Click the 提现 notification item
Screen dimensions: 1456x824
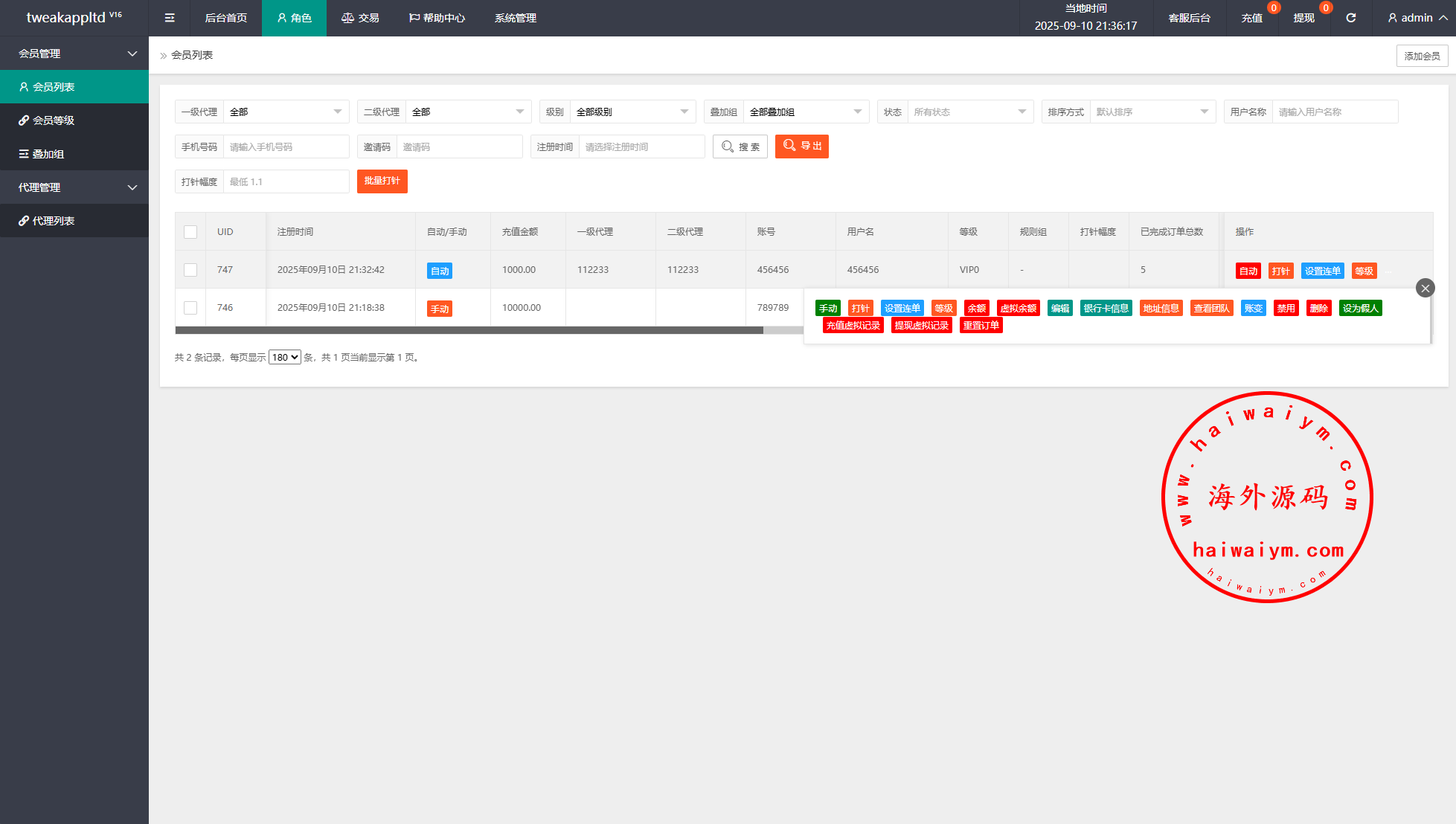pos(1303,18)
